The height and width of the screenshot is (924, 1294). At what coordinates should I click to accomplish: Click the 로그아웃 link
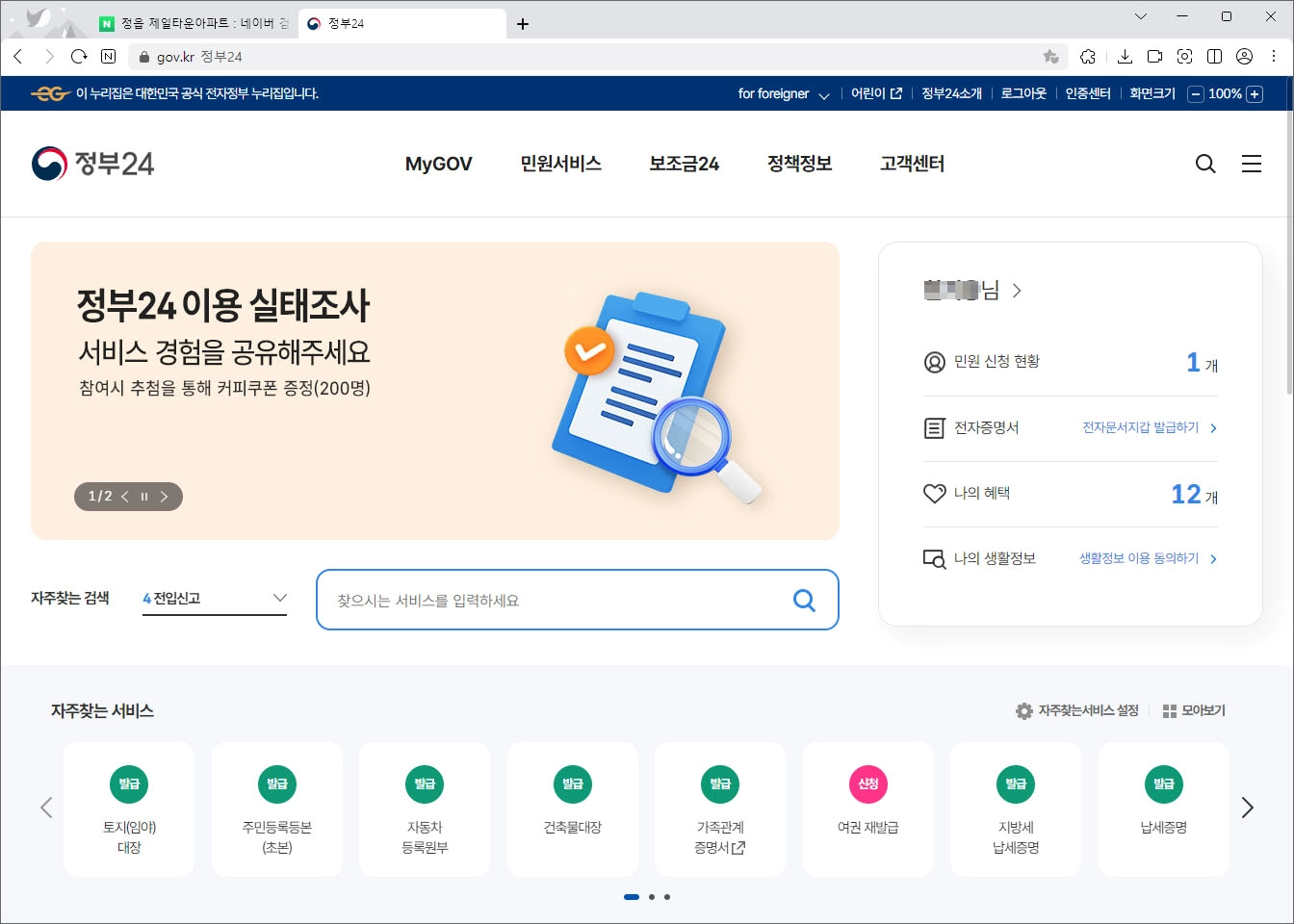click(1022, 93)
